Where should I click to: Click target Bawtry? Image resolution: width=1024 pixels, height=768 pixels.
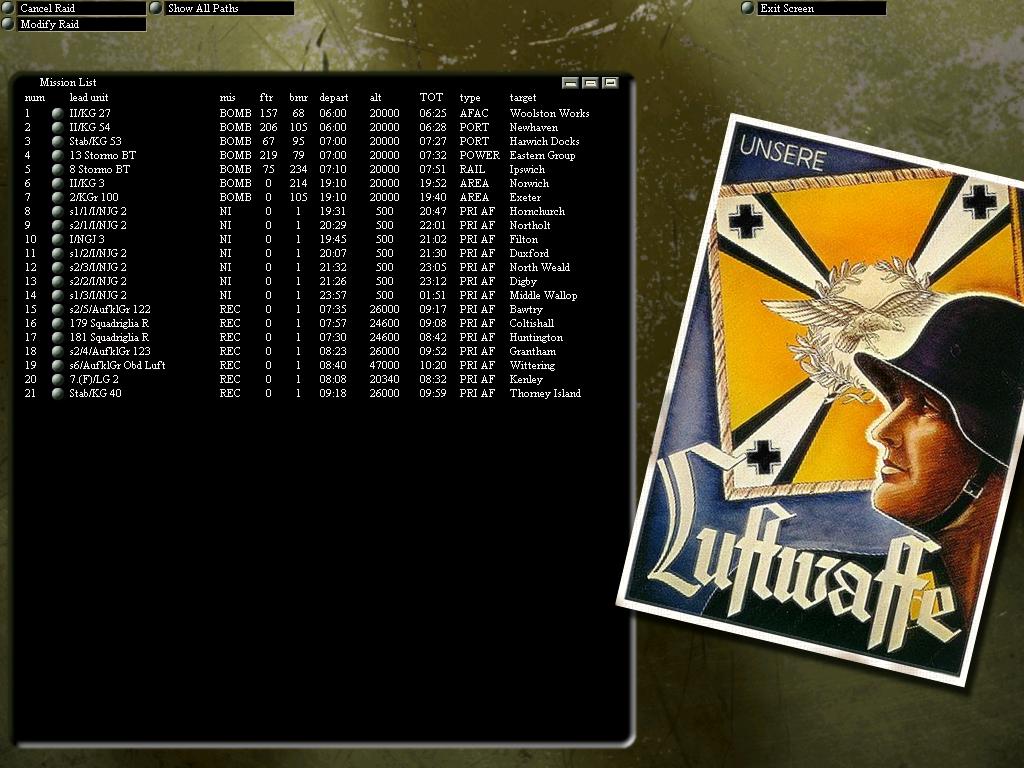tap(526, 310)
